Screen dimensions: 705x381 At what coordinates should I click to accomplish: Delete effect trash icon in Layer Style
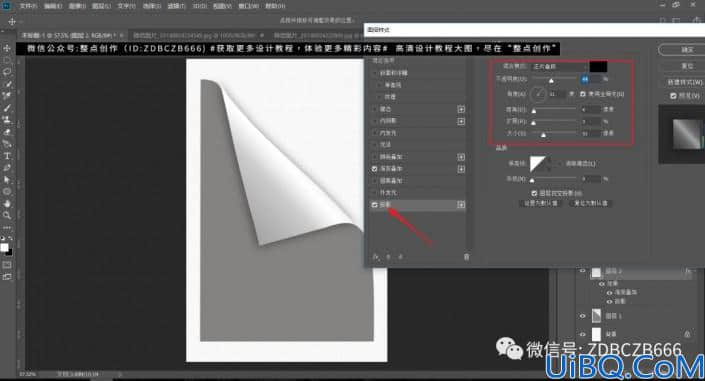(466, 257)
